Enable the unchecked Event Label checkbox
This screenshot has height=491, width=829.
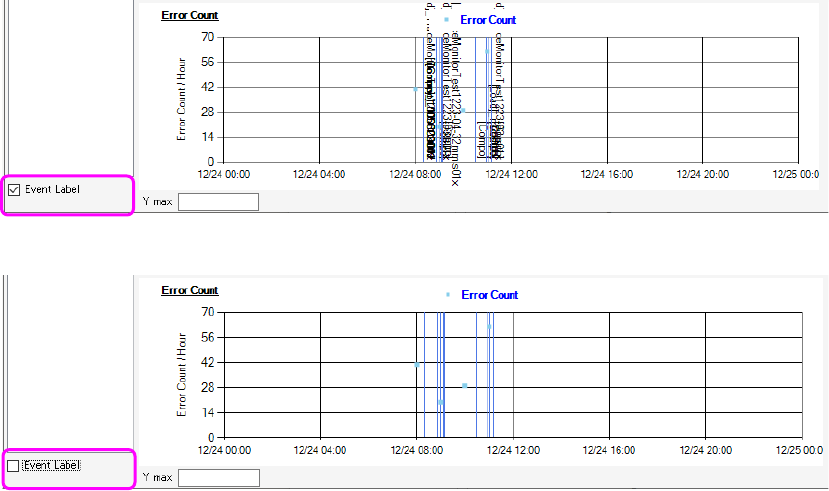pyautogui.click(x=13, y=465)
